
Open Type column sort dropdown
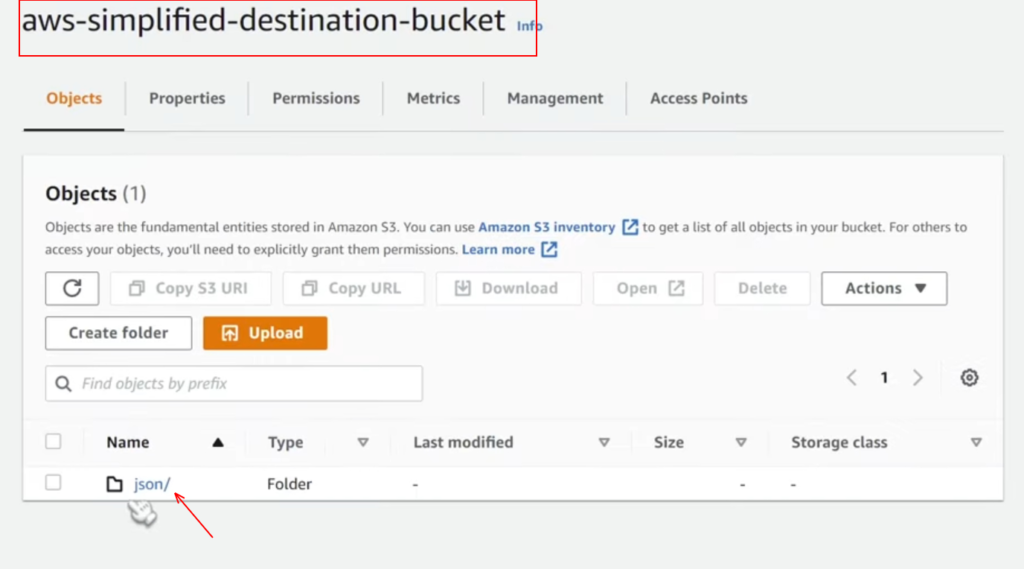pos(363,443)
